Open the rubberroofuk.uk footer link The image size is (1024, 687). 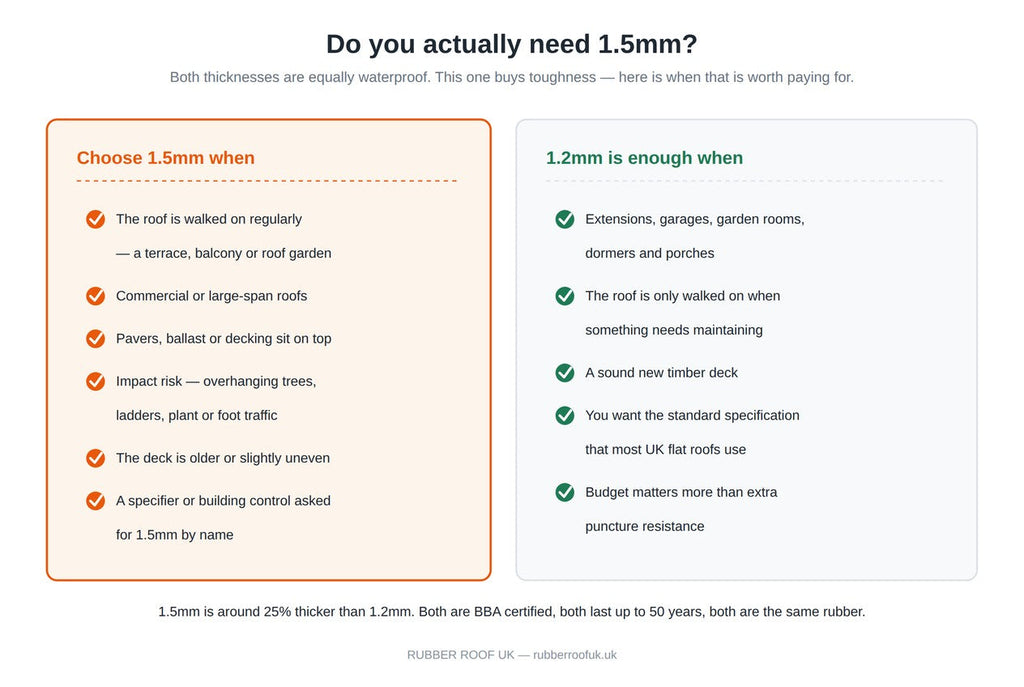click(x=575, y=655)
